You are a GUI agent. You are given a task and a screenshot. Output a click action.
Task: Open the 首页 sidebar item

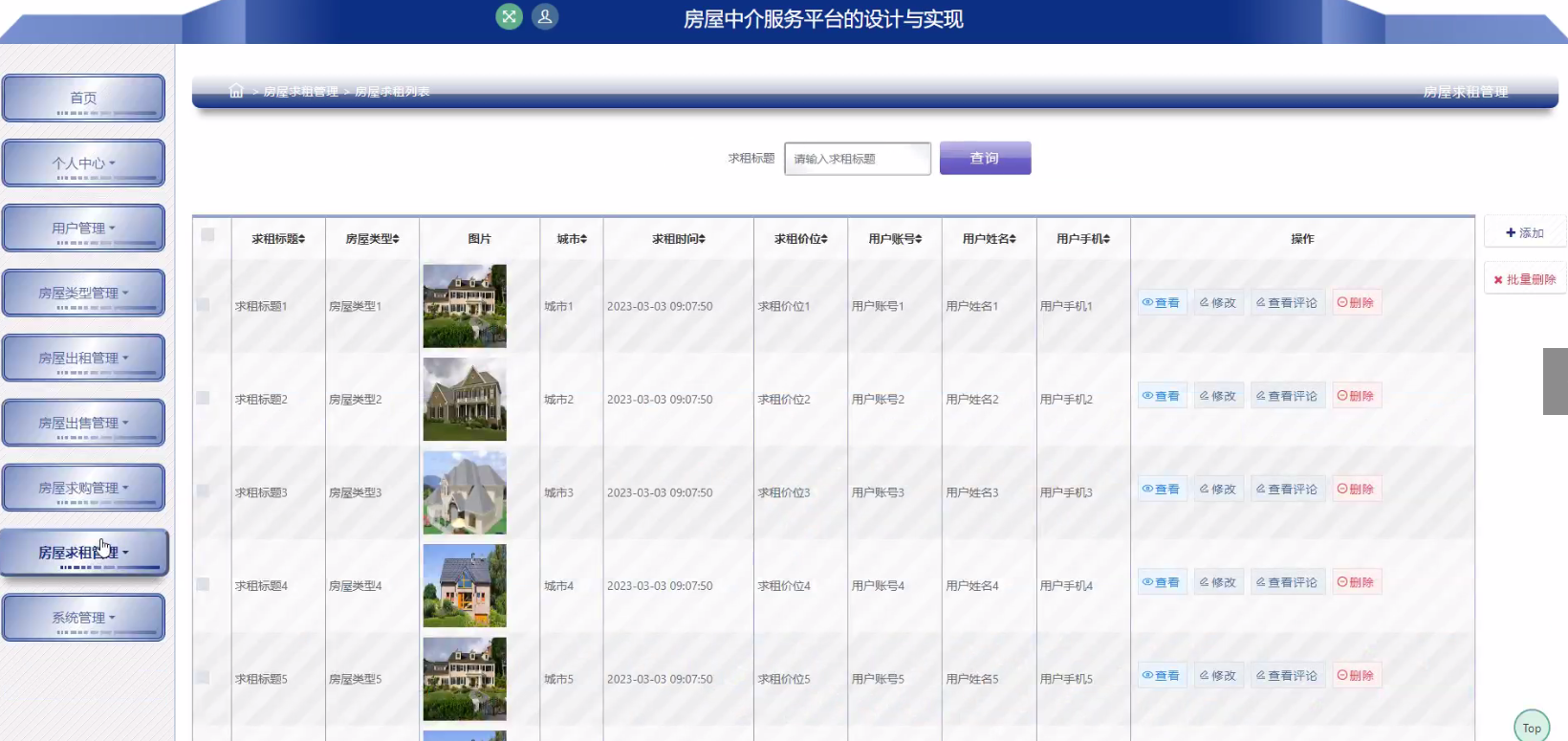coord(83,98)
